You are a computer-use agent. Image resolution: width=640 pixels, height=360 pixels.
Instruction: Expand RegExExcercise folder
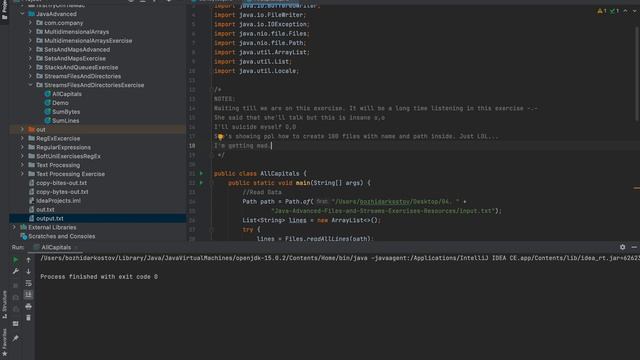[22, 138]
